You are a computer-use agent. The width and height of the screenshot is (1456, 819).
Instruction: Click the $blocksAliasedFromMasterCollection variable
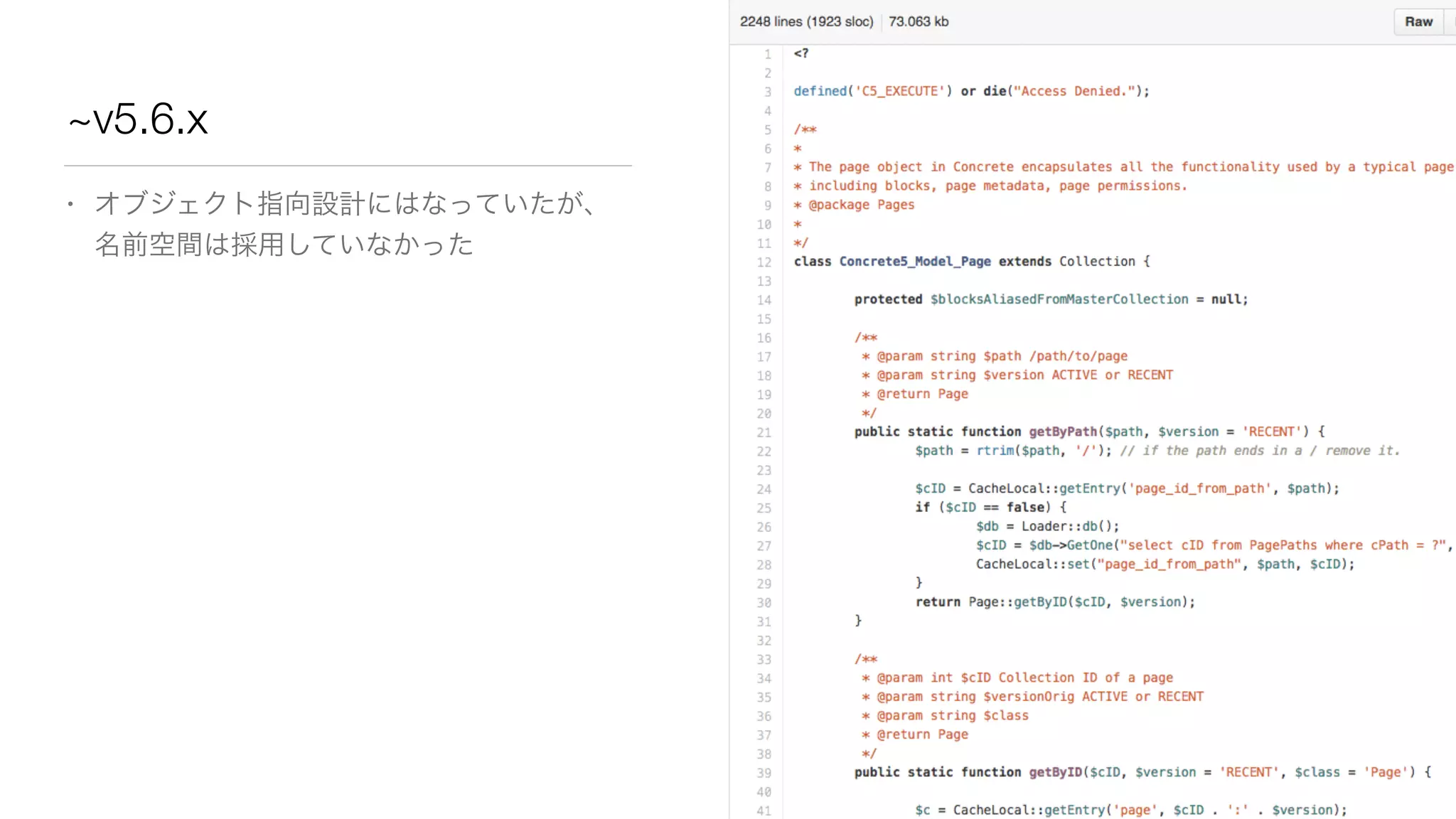coord(1059,299)
